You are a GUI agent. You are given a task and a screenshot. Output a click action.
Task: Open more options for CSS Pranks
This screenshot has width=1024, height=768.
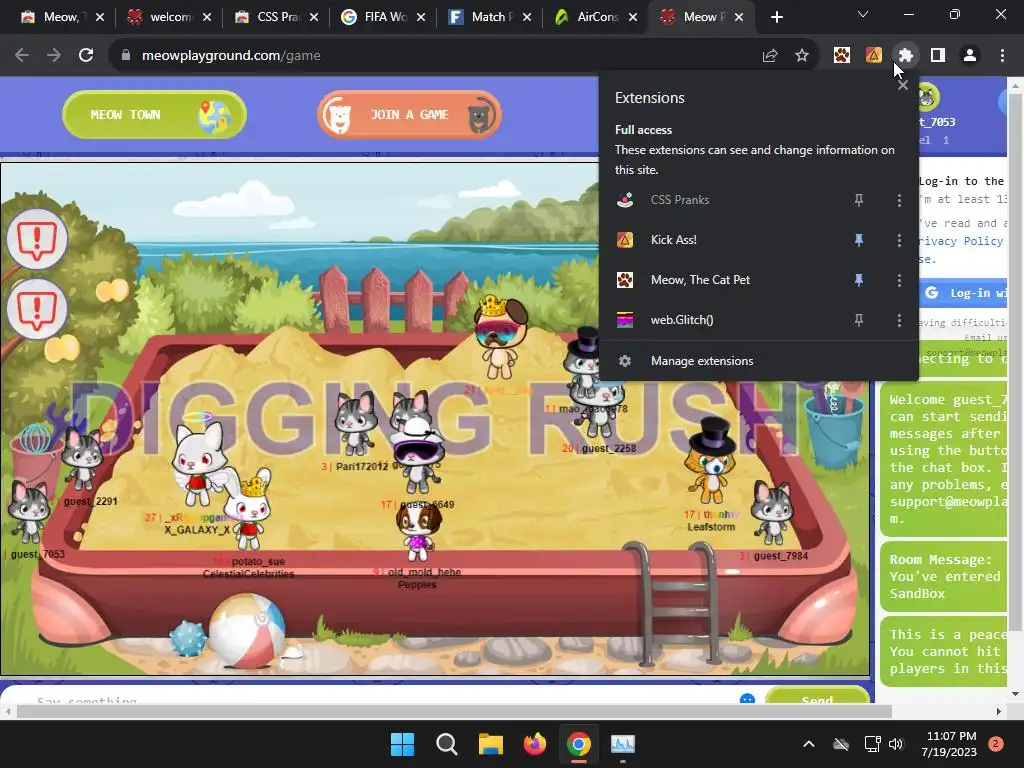[899, 200]
